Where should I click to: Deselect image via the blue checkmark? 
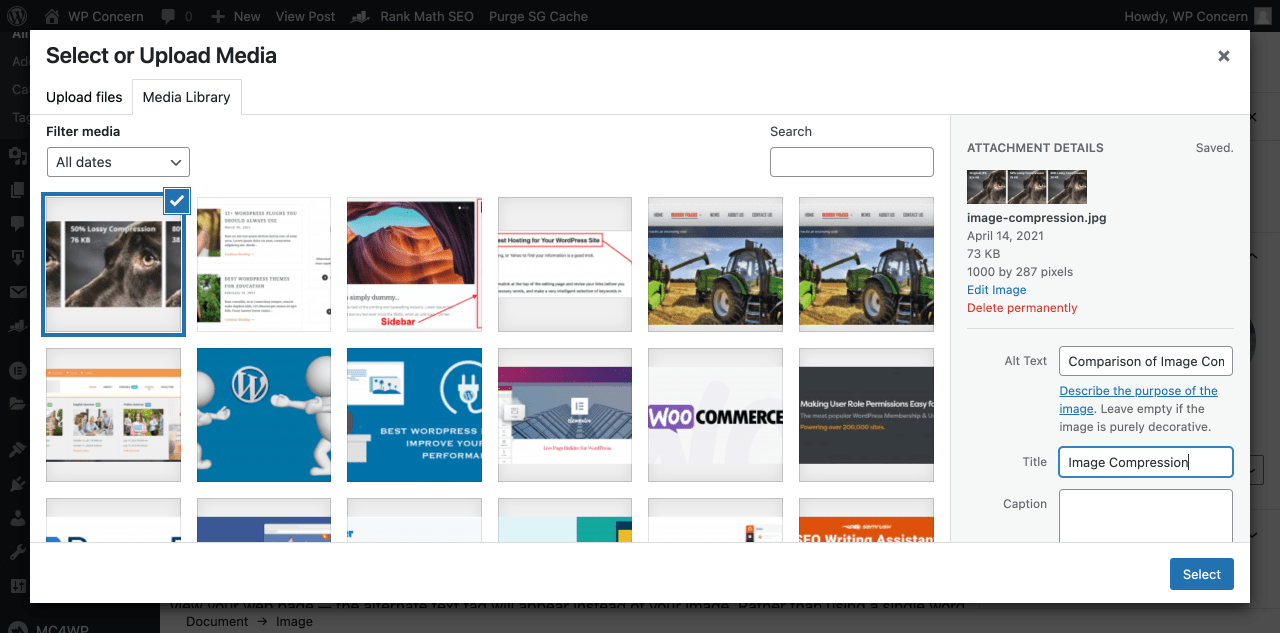pos(177,201)
